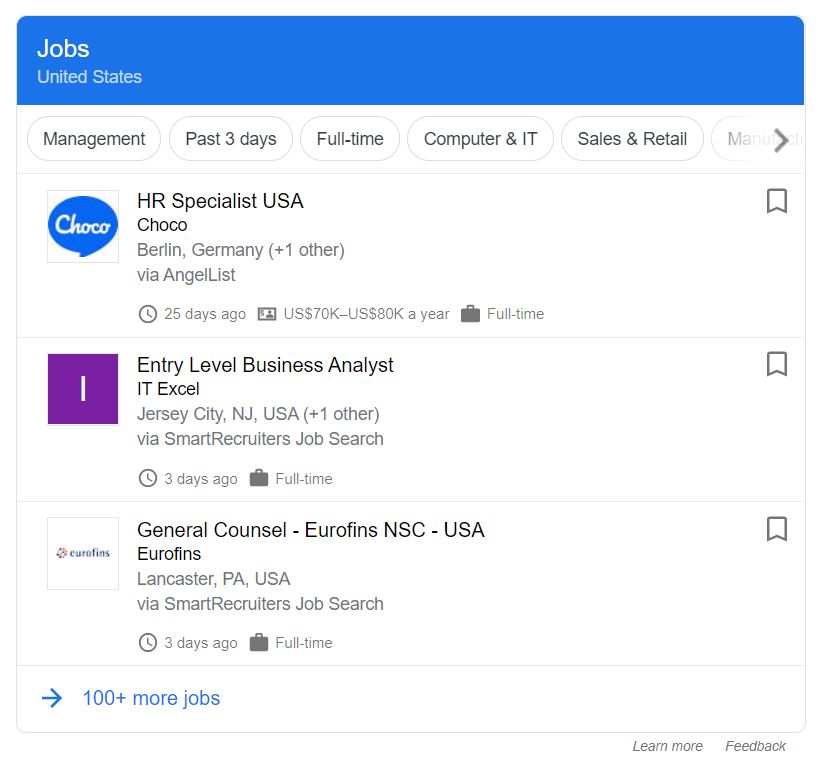Filter by Full-time chip
This screenshot has height=763, width=824.
[350, 139]
